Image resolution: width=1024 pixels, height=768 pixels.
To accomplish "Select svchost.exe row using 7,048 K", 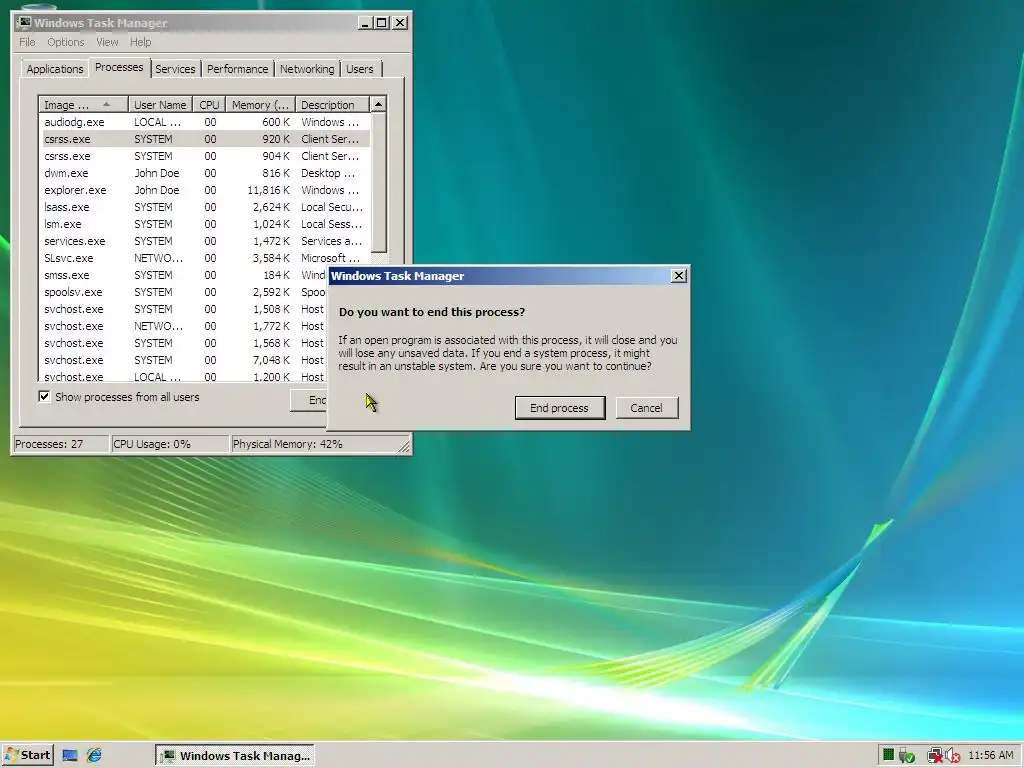I will tap(184, 360).
